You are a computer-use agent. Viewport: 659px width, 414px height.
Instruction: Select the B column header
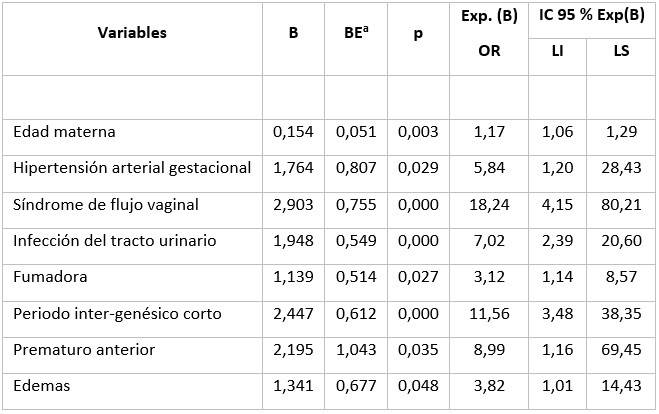coord(293,33)
